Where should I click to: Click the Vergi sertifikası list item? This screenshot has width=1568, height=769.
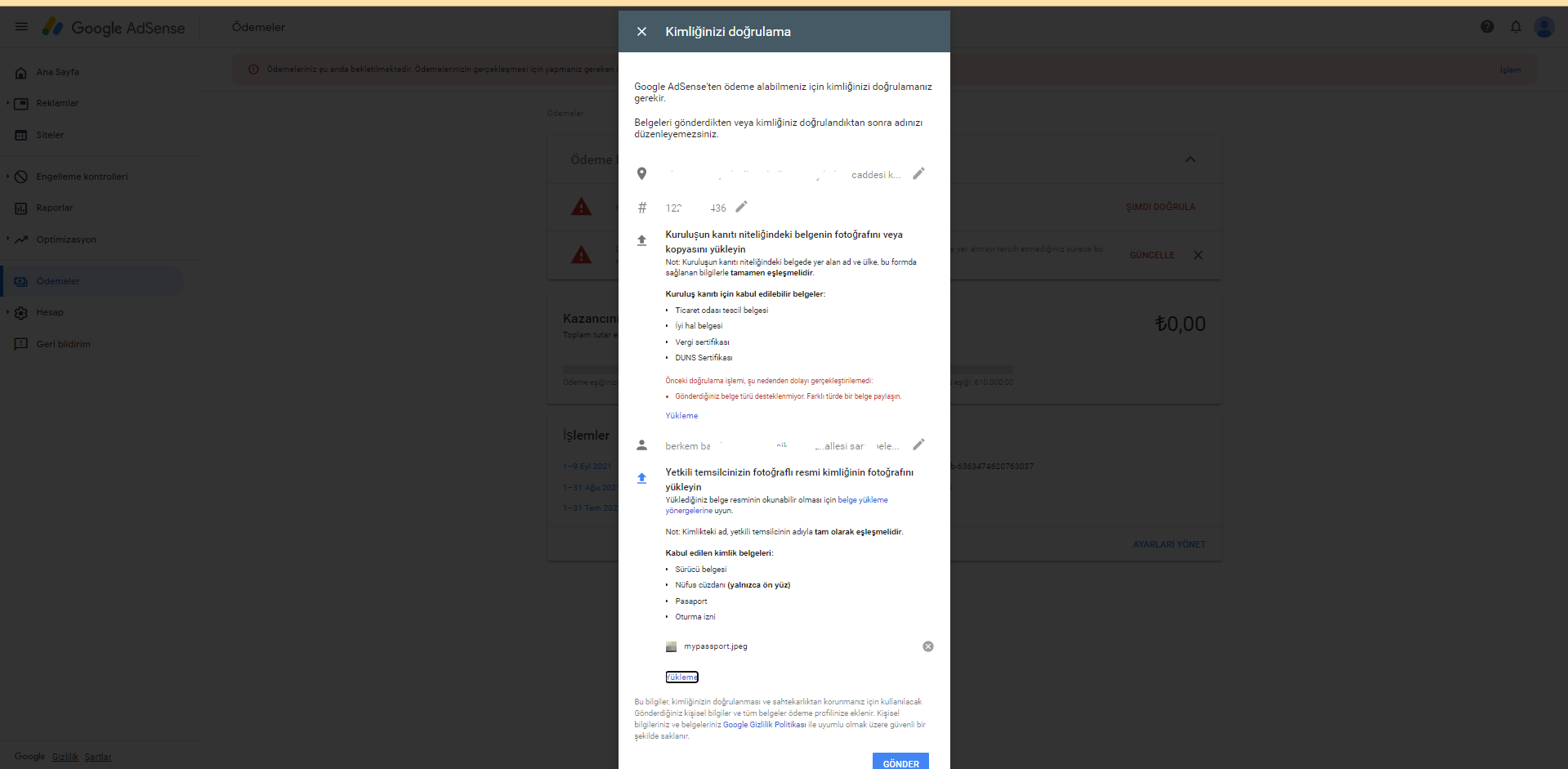702,342
